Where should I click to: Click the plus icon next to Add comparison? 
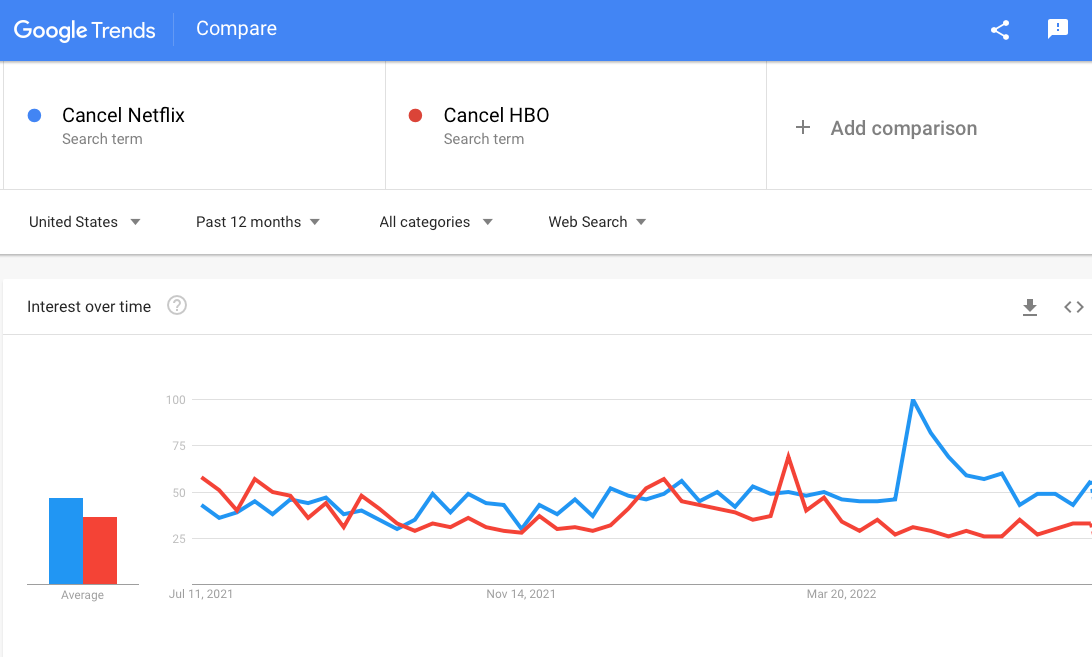tap(803, 127)
